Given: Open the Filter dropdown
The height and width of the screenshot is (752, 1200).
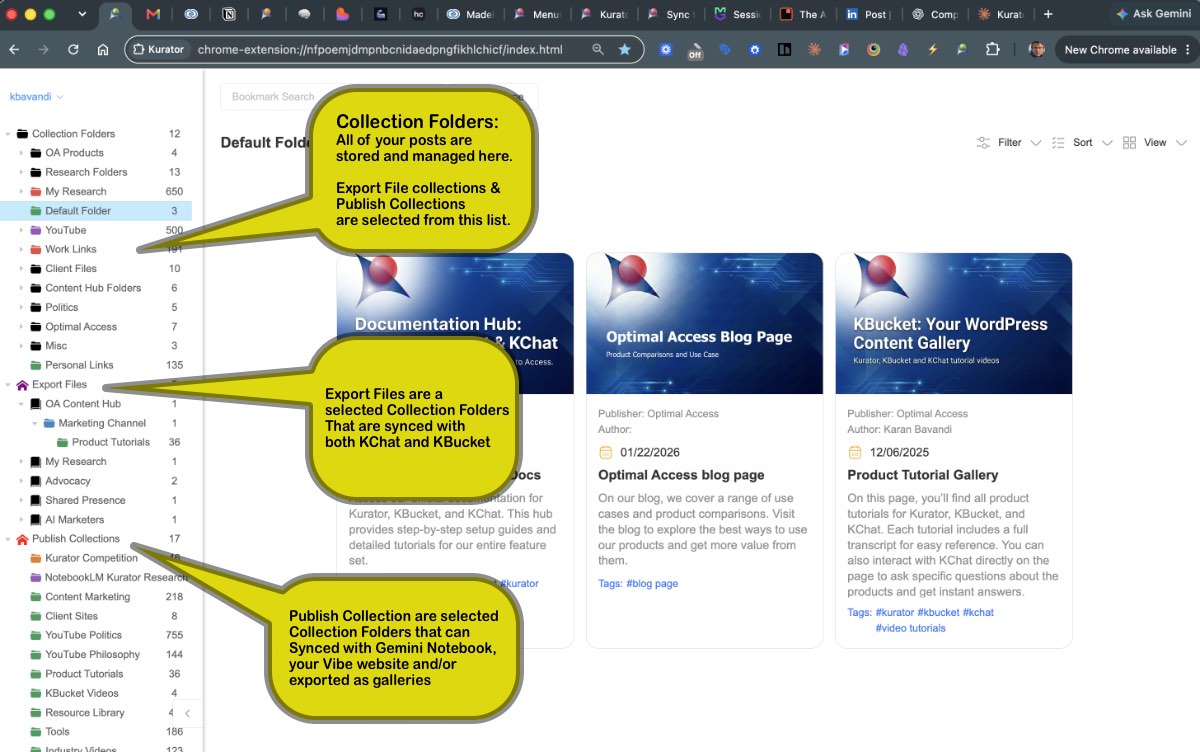Looking at the screenshot, I should coord(1009,143).
